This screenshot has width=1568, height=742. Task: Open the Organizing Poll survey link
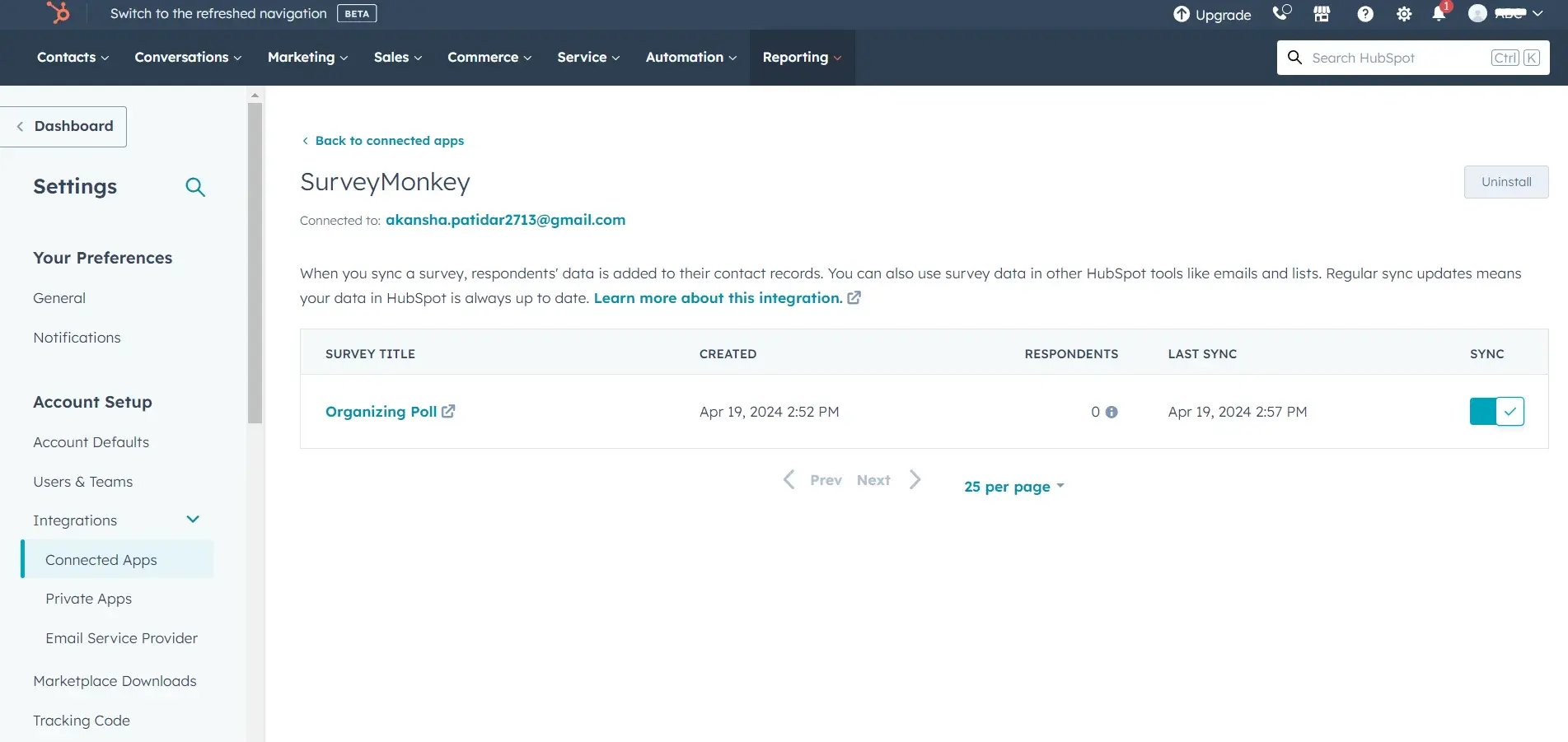[x=381, y=411]
